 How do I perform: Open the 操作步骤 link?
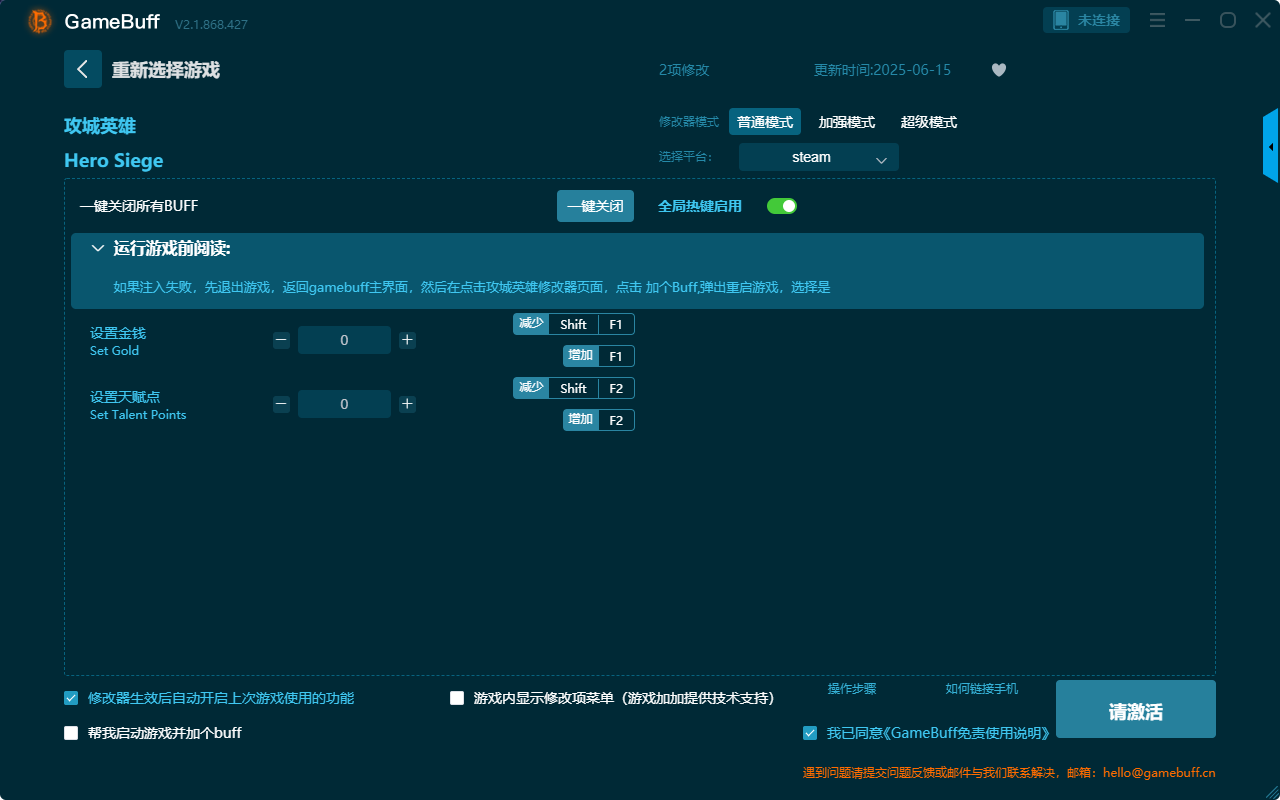[x=852, y=689]
